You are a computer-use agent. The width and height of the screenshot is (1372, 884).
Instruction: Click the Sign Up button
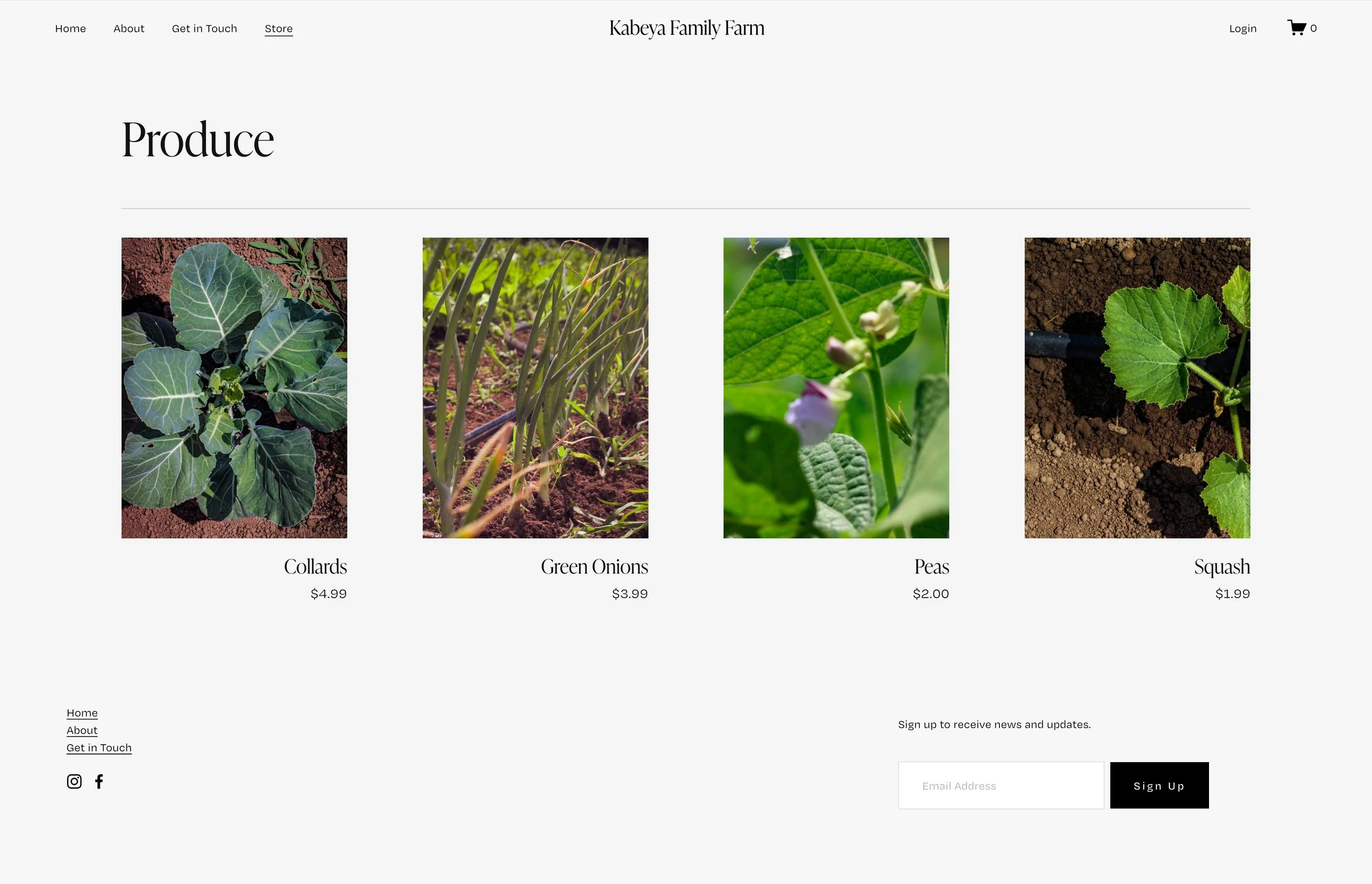pos(1159,785)
